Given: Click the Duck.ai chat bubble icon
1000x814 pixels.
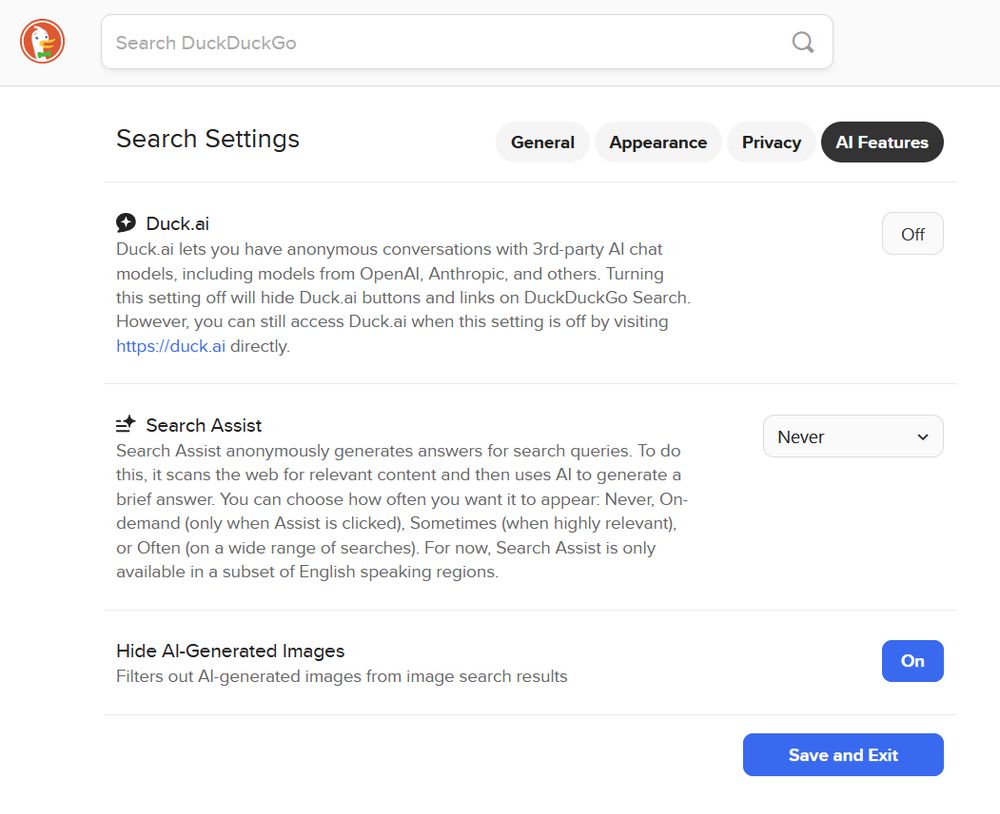Looking at the screenshot, I should coord(126,223).
